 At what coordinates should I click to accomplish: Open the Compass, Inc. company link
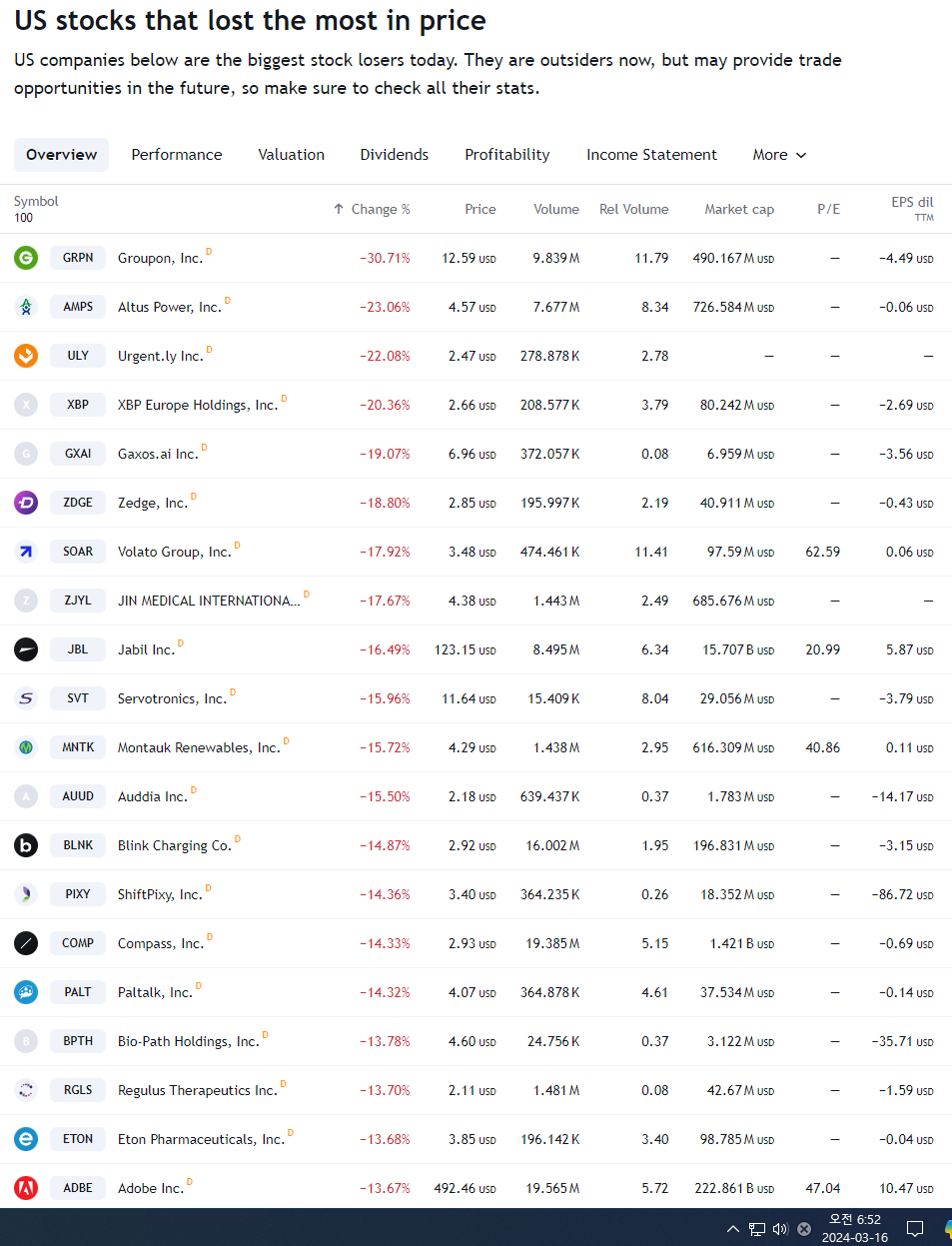pos(161,943)
